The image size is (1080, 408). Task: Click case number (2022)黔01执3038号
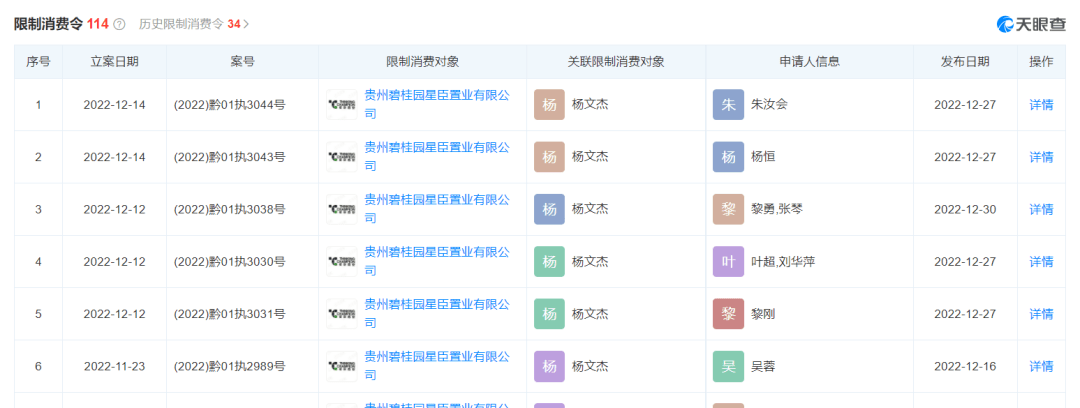click(x=229, y=210)
